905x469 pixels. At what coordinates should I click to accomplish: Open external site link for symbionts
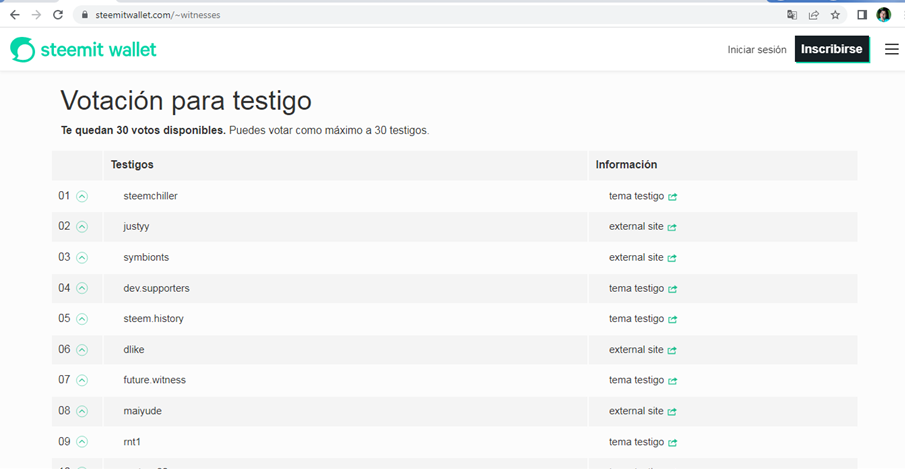(636, 257)
